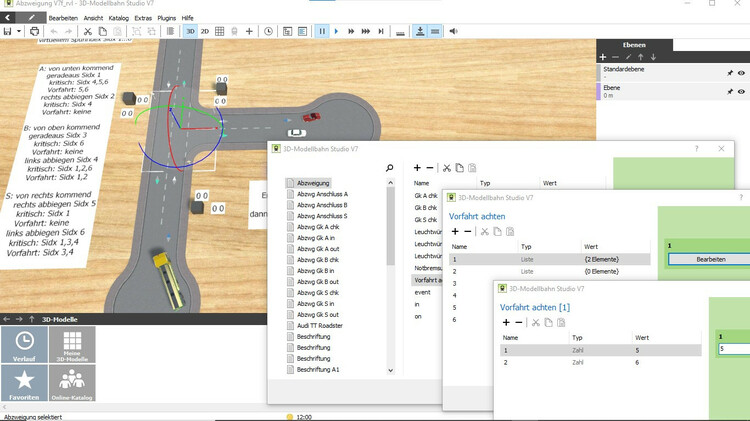Select Abzwg Anschluss A in list
Viewport: 750px width, 421px height.
click(322, 194)
